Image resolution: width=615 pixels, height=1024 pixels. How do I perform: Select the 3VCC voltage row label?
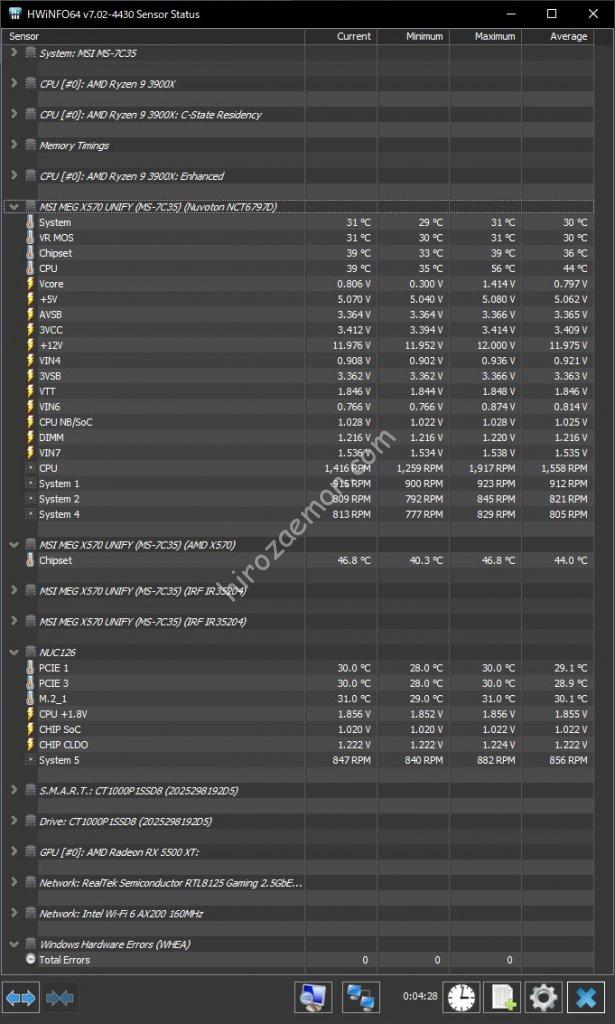(x=51, y=330)
